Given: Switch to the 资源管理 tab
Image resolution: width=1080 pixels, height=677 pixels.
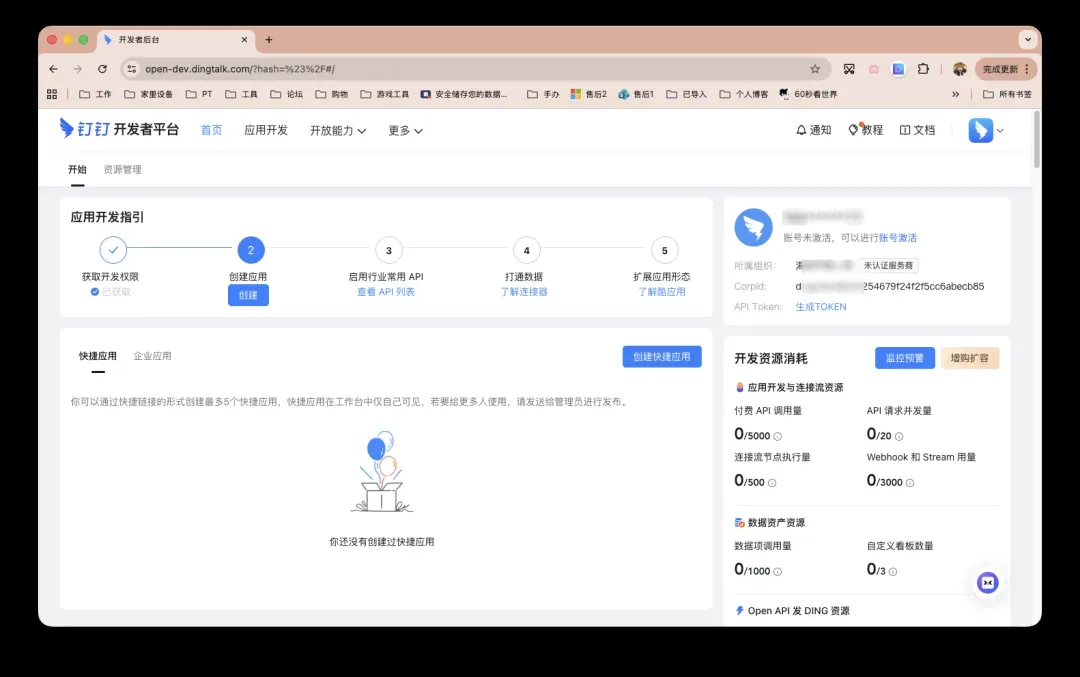Looking at the screenshot, I should [123, 170].
